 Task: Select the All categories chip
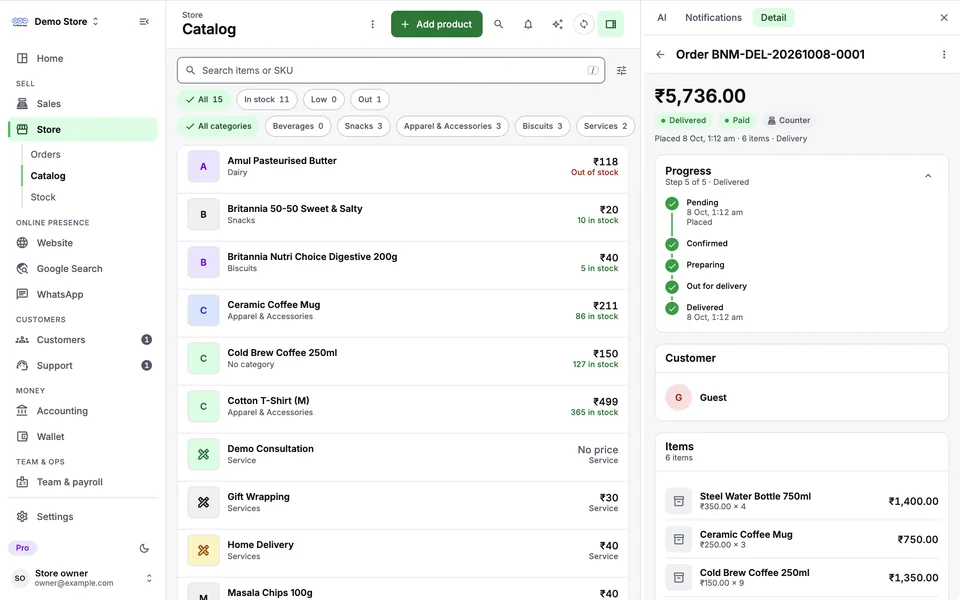click(218, 126)
